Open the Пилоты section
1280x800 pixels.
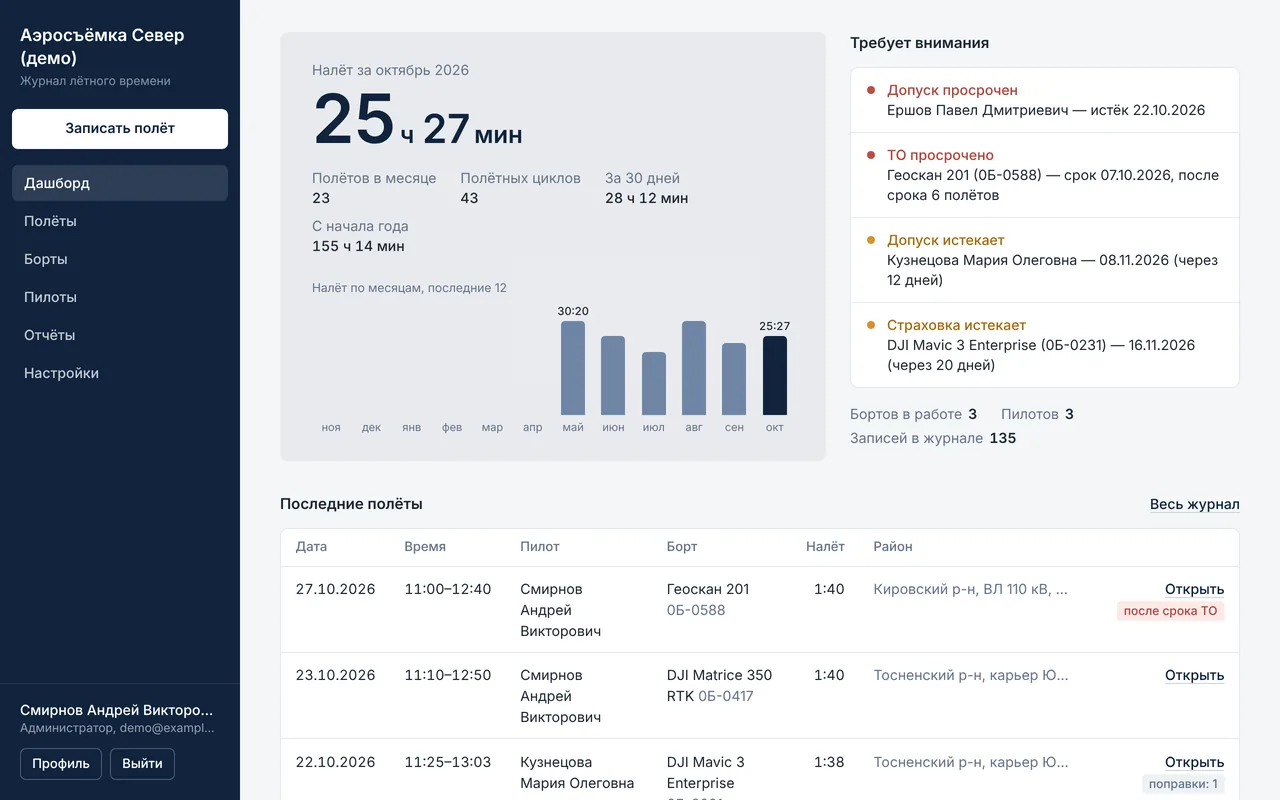[x=120, y=297]
